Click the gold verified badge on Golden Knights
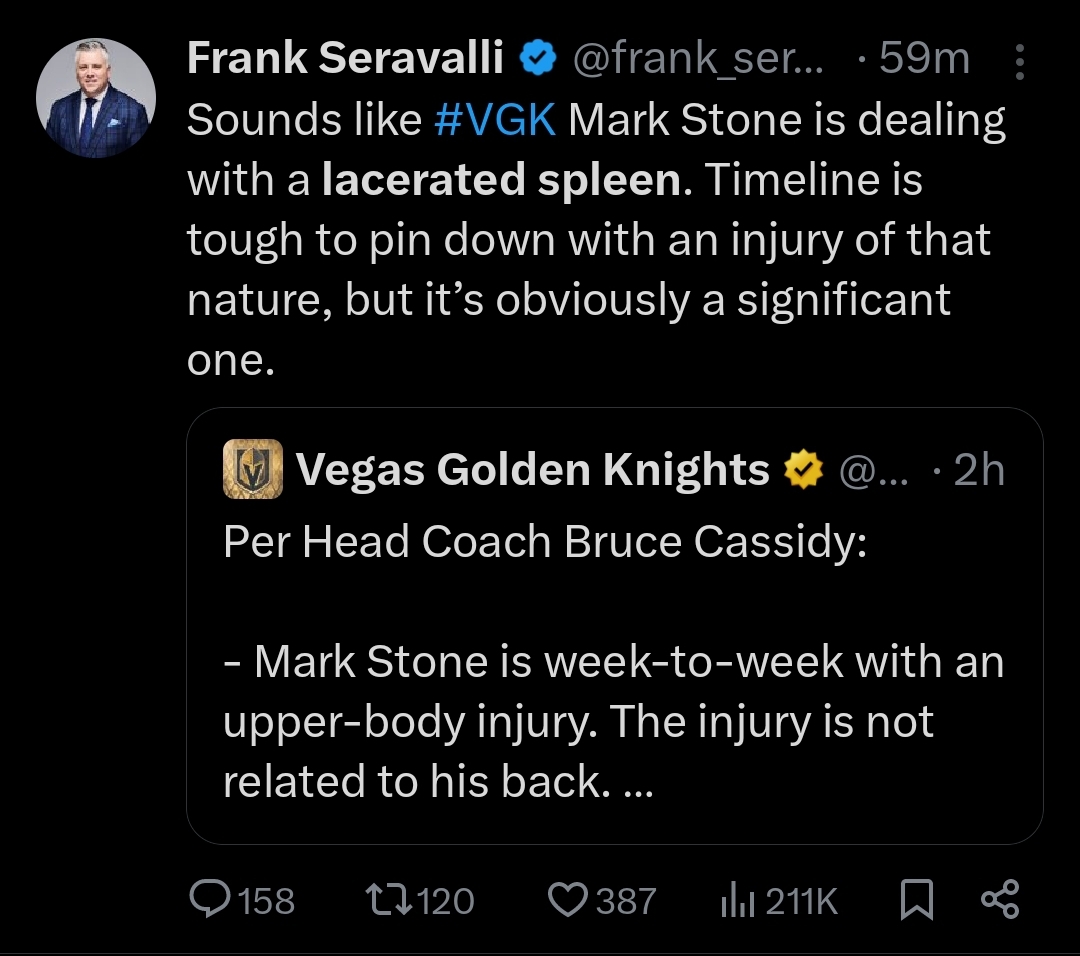Screen dimensions: 1080x956 point(803,470)
